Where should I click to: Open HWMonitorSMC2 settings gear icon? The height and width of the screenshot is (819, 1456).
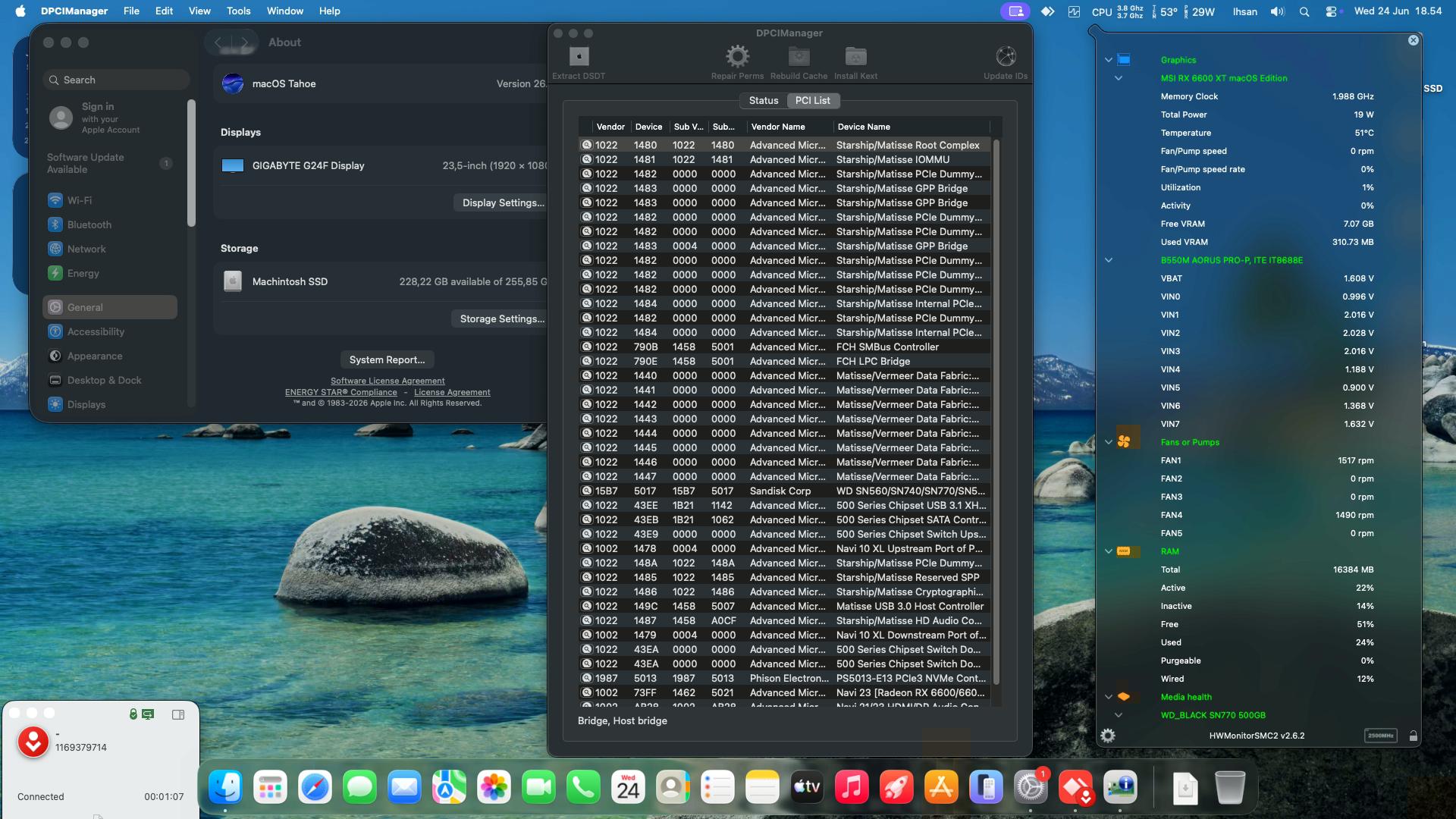click(1108, 736)
